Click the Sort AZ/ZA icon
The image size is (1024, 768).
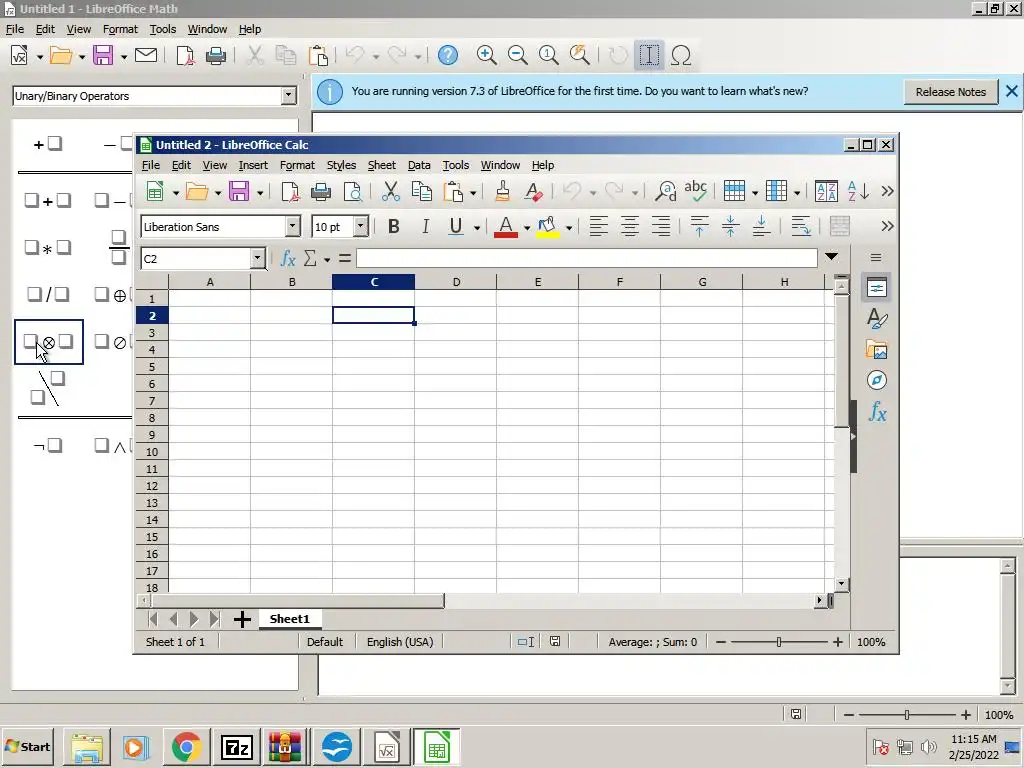826,191
